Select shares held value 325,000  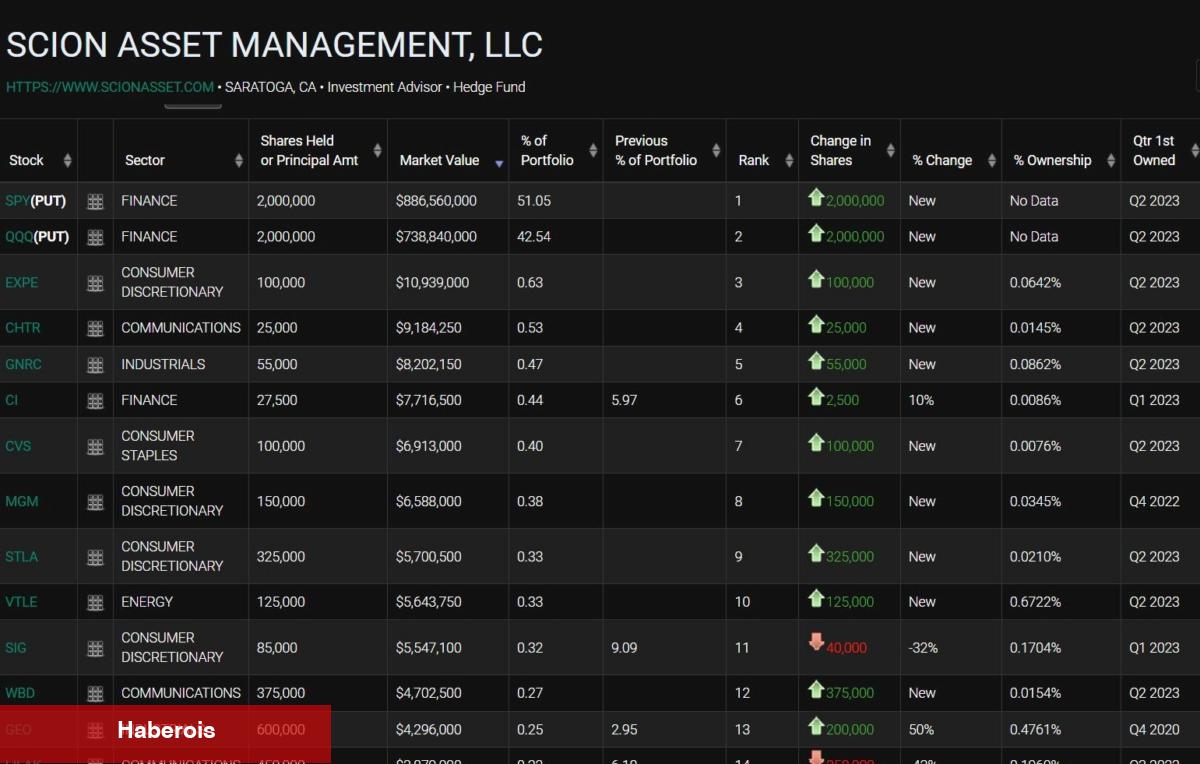[x=281, y=557]
